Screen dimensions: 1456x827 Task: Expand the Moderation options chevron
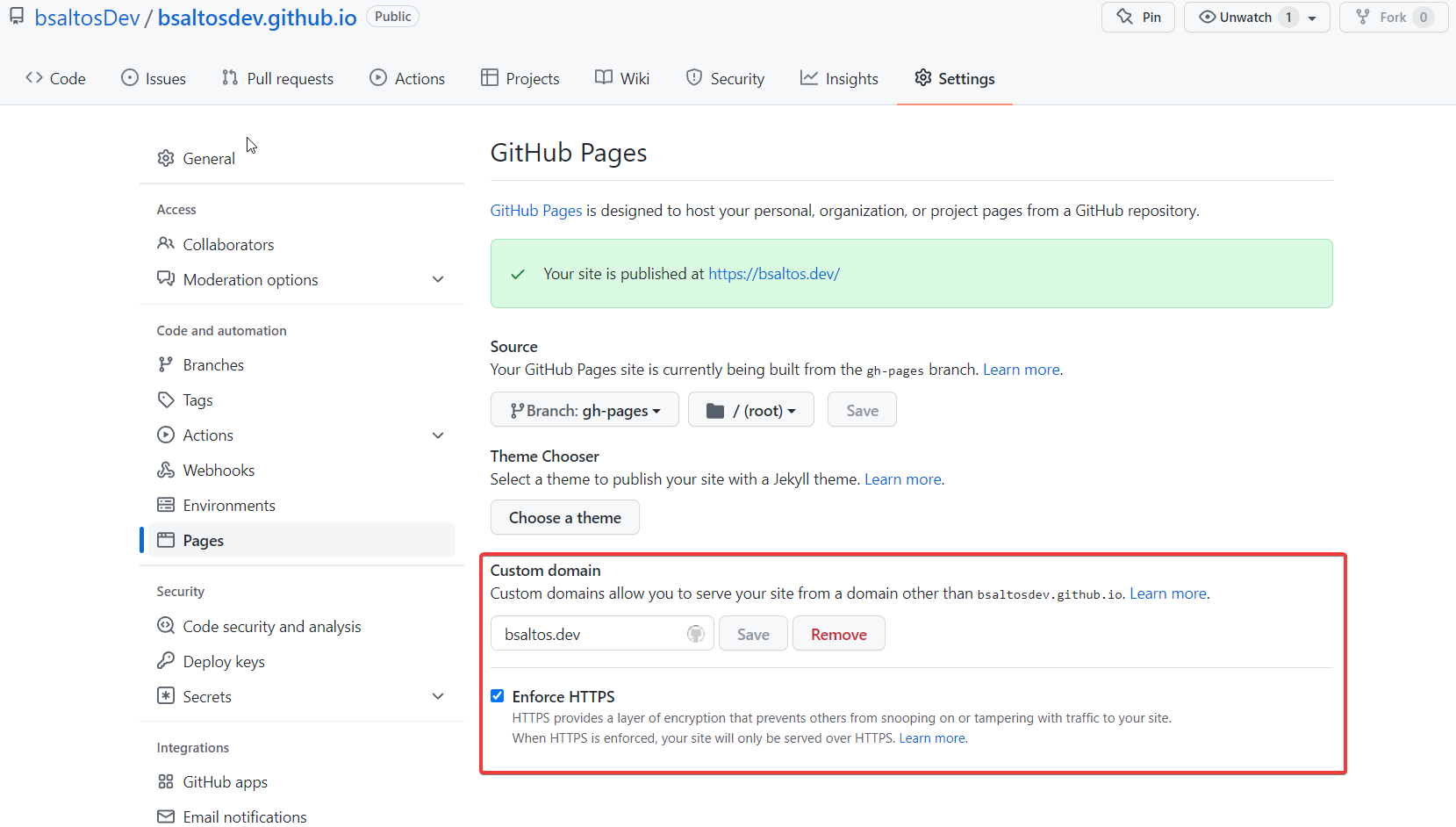438,279
